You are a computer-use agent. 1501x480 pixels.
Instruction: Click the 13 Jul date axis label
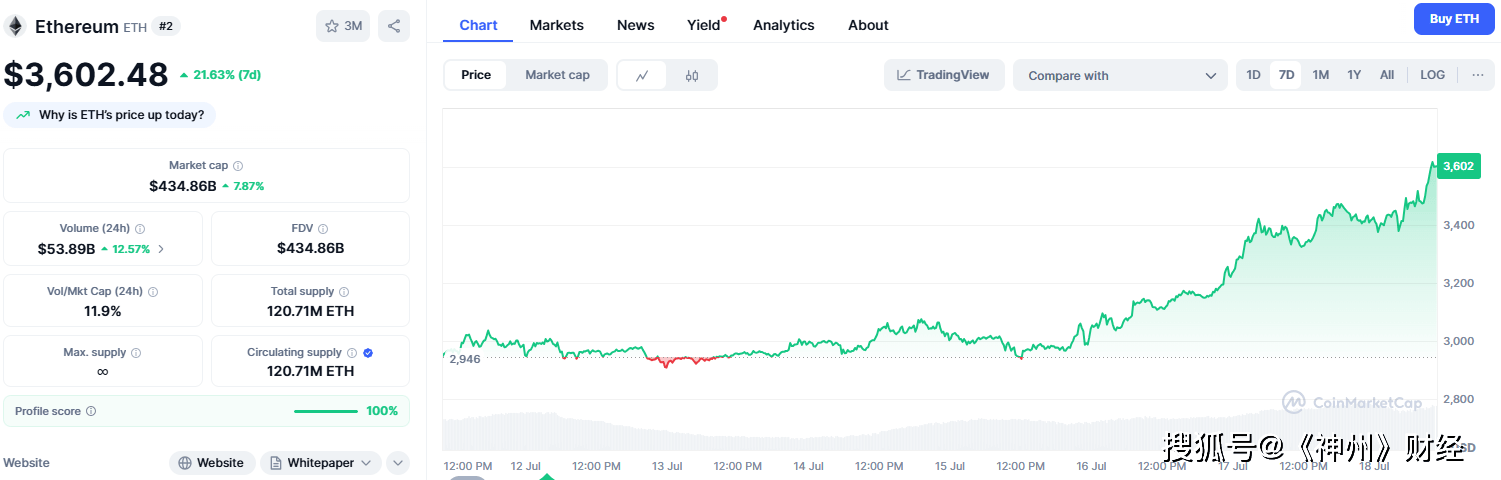[x=667, y=466]
